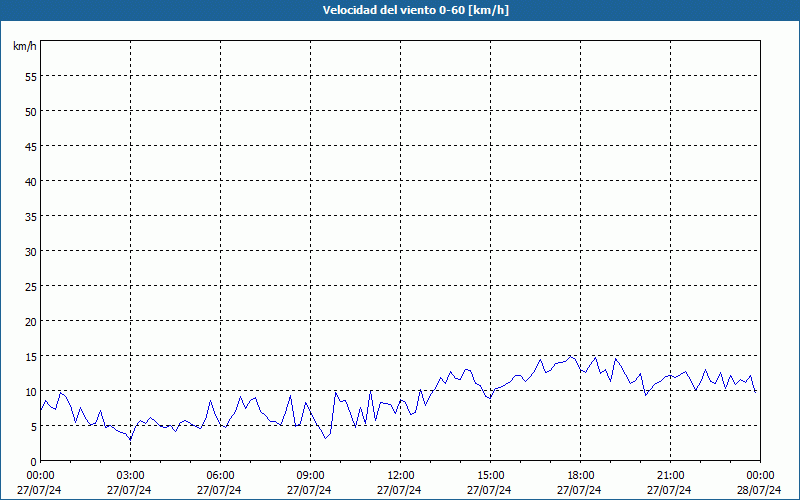Click the chart title 'Velocidad del viento 0-60 [km/h]'
Image resolution: width=800 pixels, height=500 pixels.
(x=400, y=10)
